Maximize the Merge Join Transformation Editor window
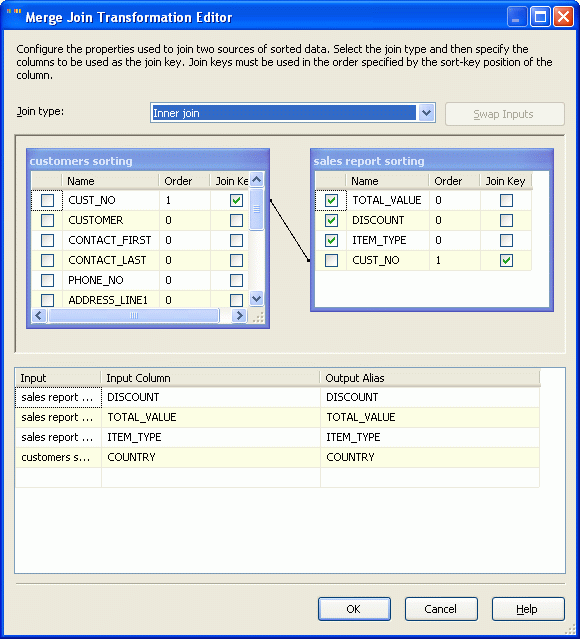 click(x=540, y=17)
